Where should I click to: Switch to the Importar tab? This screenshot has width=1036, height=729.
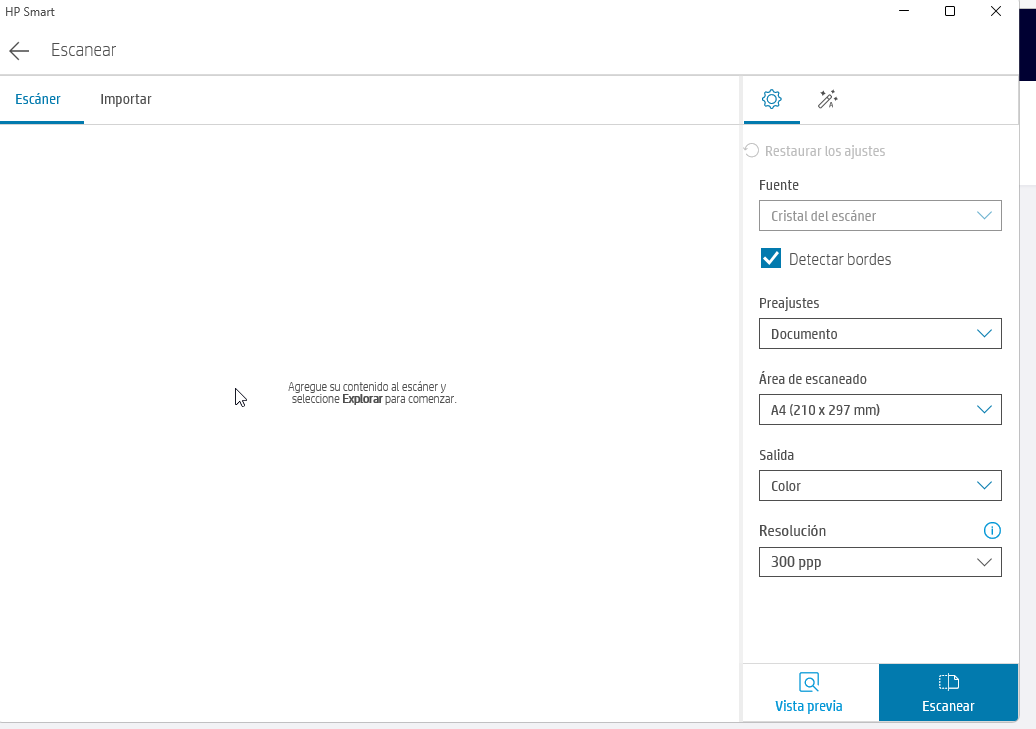click(x=126, y=99)
